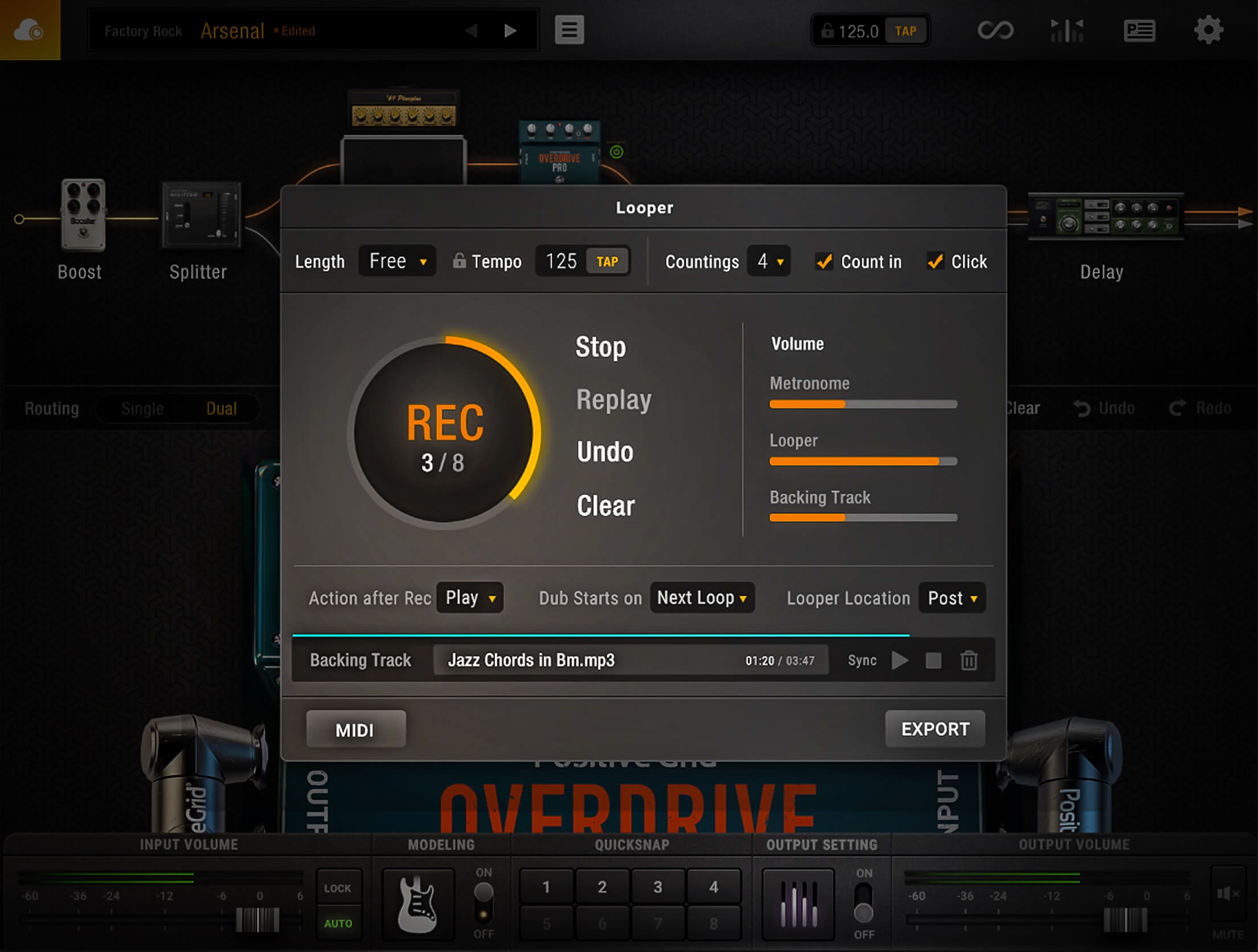The height and width of the screenshot is (952, 1258).
Task: Expand the Countings dropdown
Action: [769, 261]
